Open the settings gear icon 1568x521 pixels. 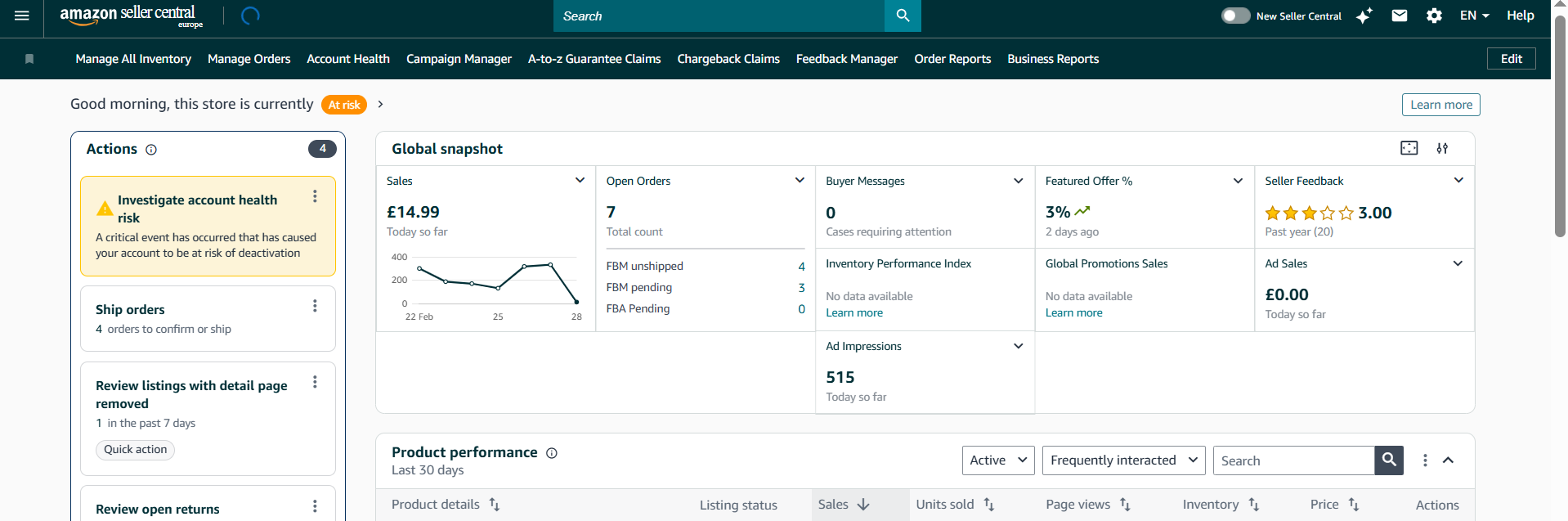click(1434, 16)
